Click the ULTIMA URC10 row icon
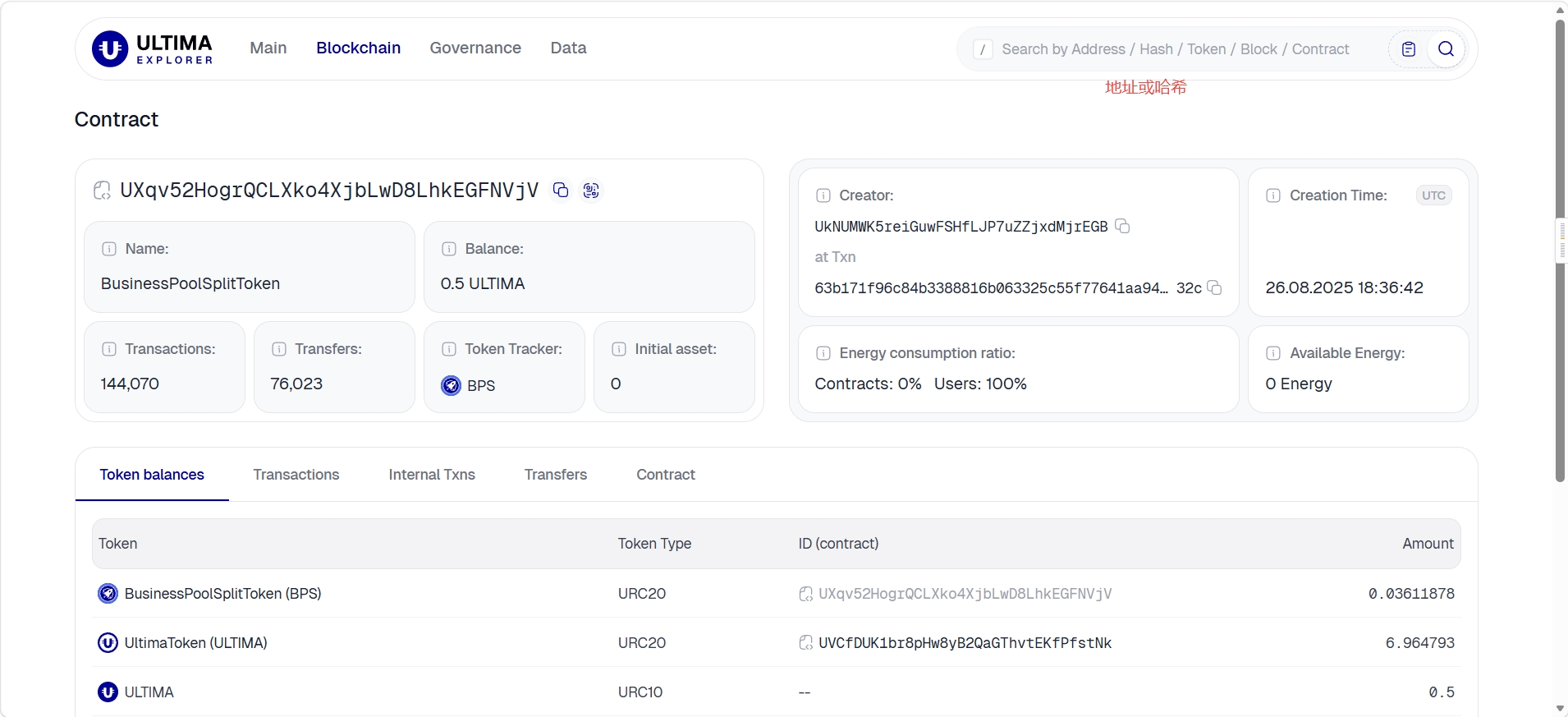The height and width of the screenshot is (717, 1568). pyautogui.click(x=108, y=692)
